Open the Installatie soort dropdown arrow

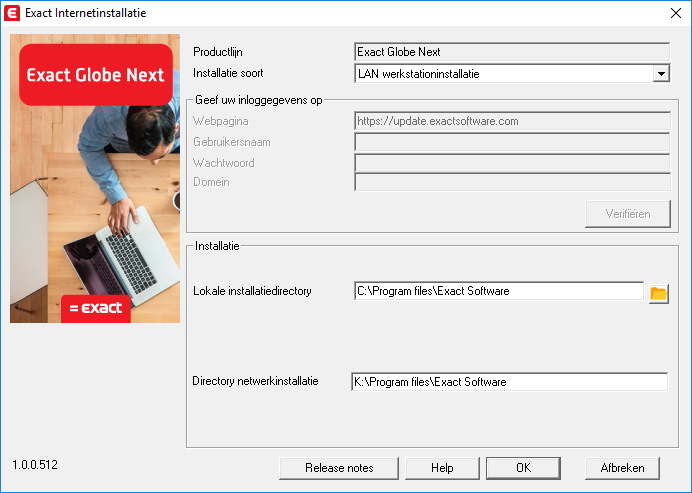661,74
